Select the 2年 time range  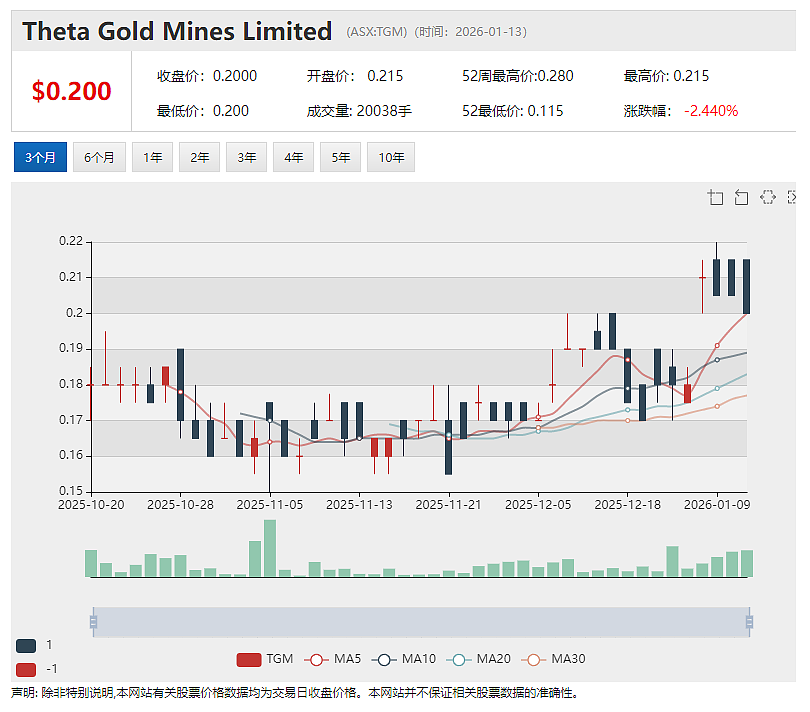(199, 157)
